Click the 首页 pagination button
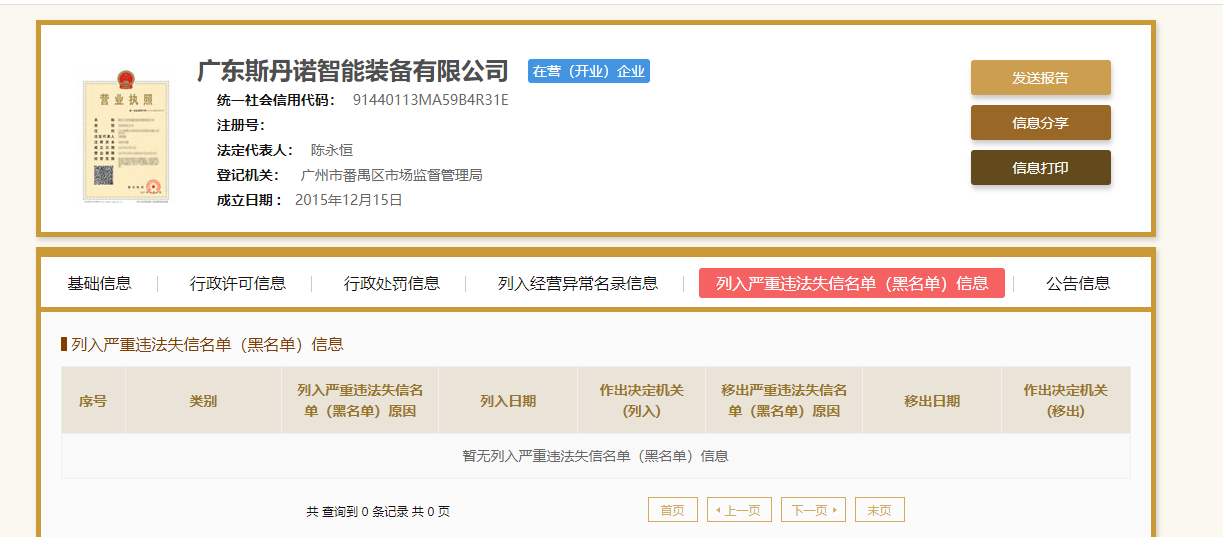 672,510
